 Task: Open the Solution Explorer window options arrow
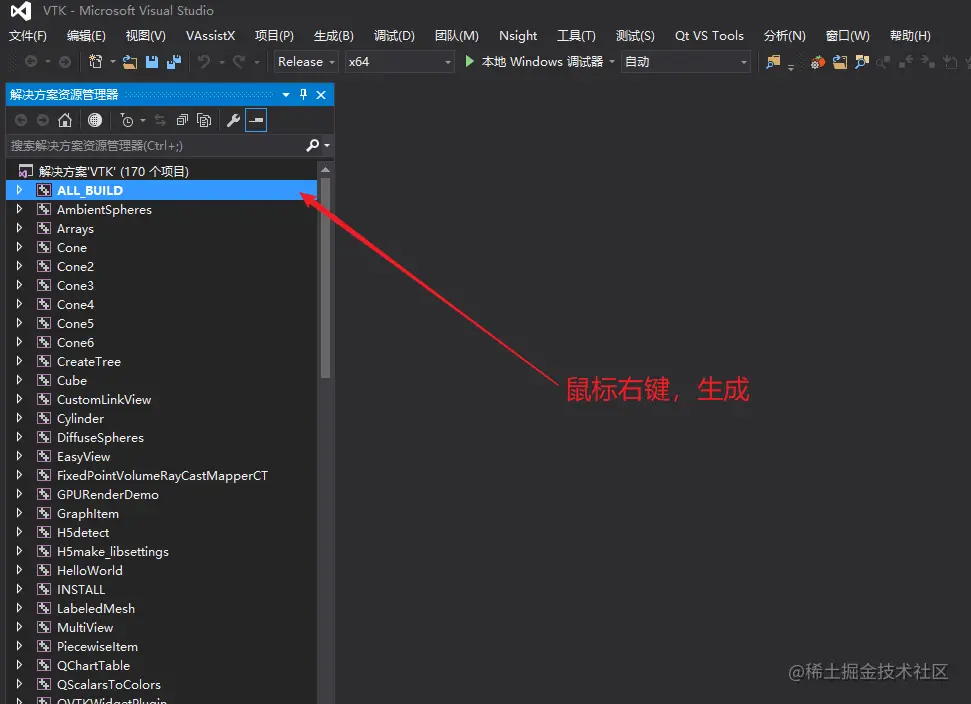(286, 95)
